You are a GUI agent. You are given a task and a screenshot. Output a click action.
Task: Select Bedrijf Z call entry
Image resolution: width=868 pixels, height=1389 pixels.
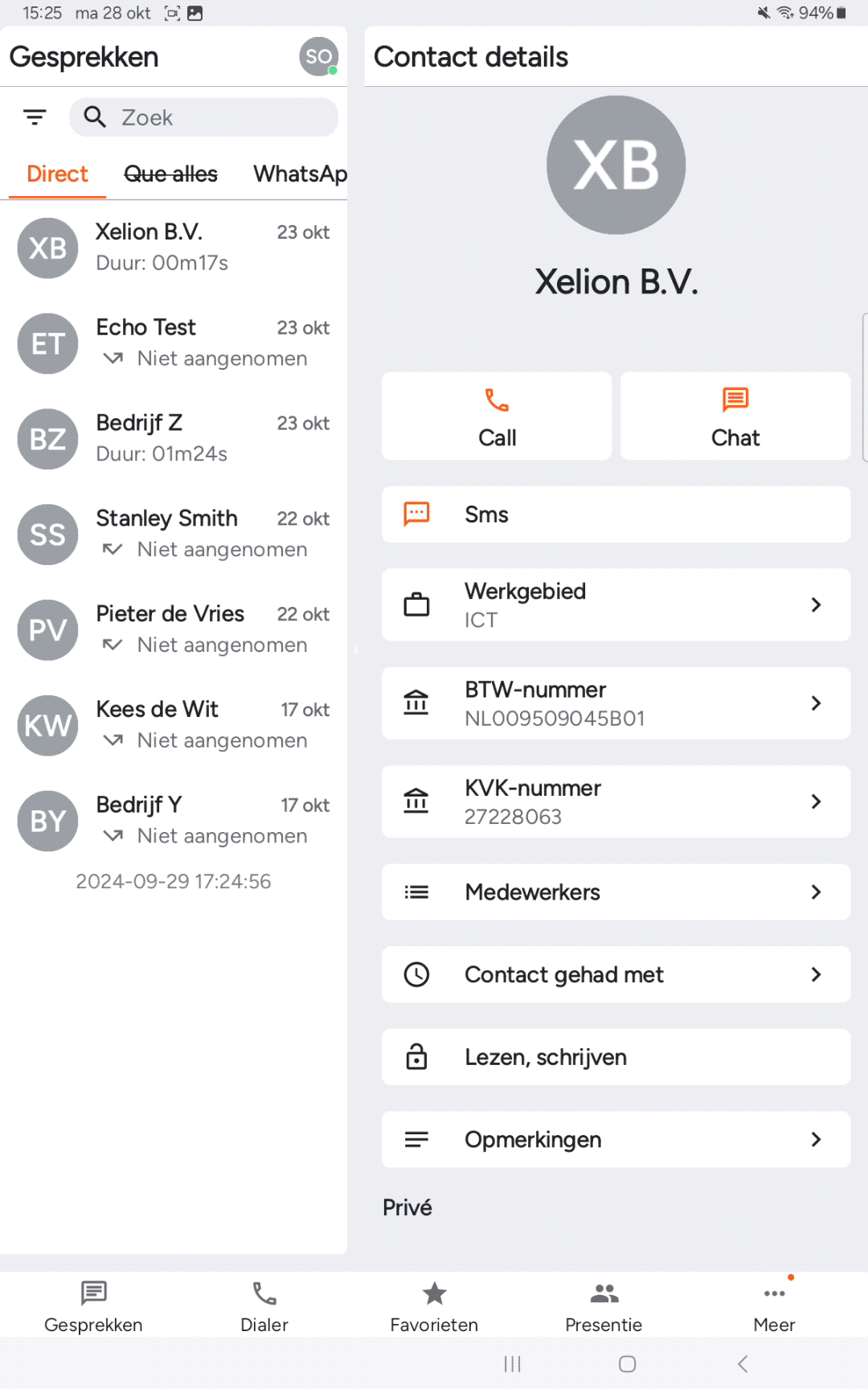click(174, 438)
